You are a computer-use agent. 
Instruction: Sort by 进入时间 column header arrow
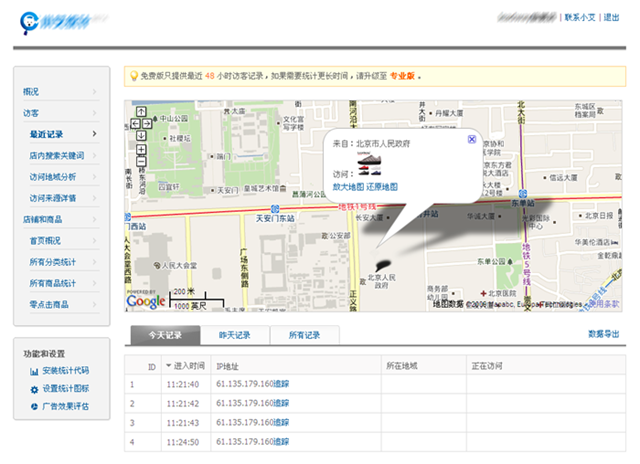(168, 366)
